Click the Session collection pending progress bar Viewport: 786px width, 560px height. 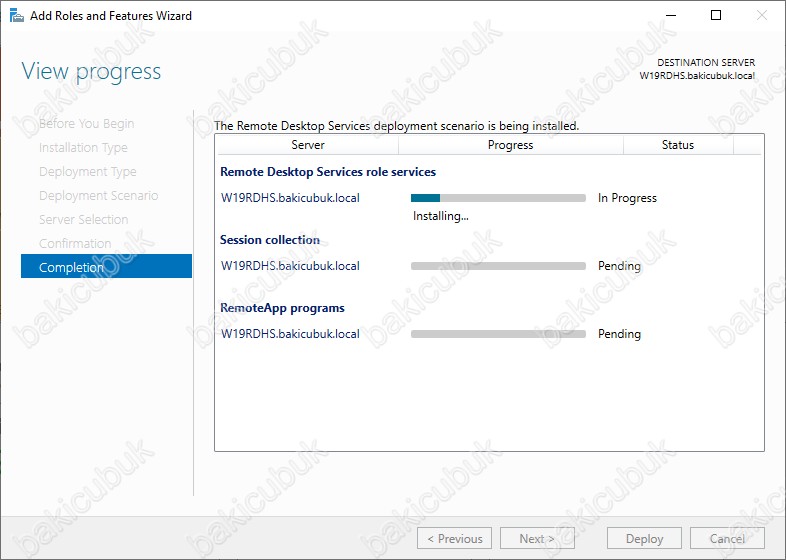pos(498,266)
